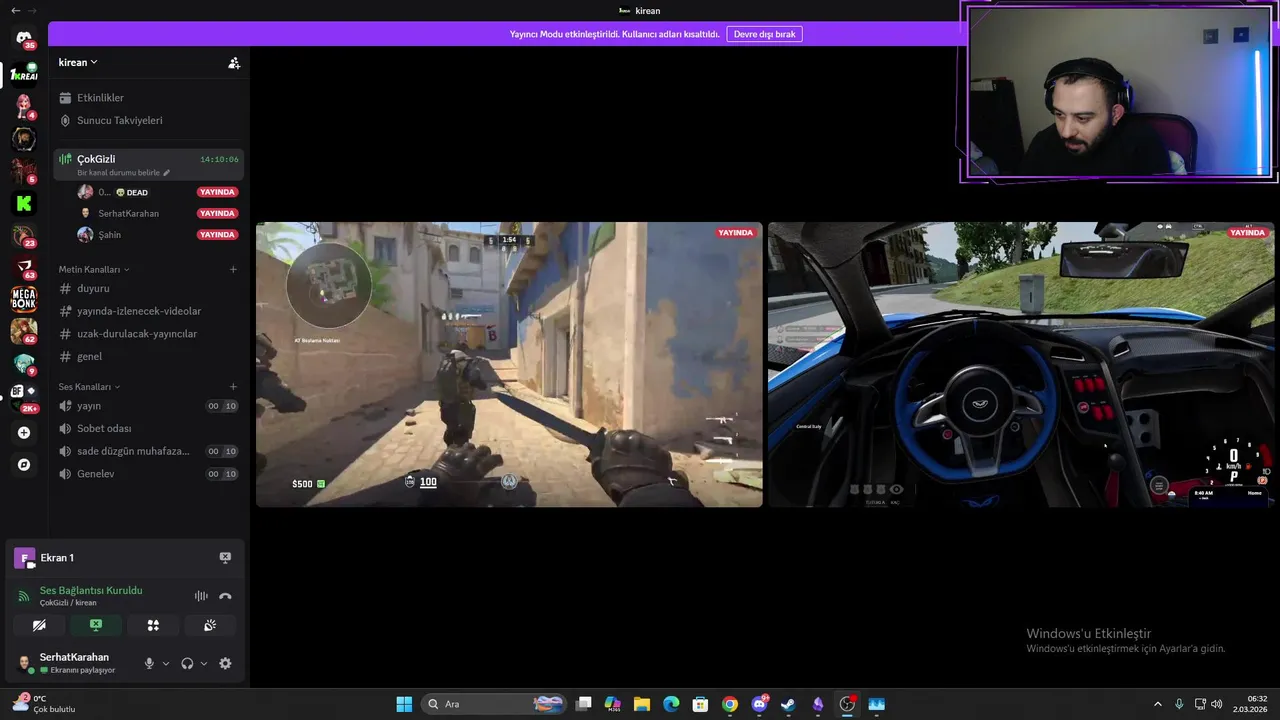Click Ses Bağlantısı Kuruldu status text

tap(91, 590)
